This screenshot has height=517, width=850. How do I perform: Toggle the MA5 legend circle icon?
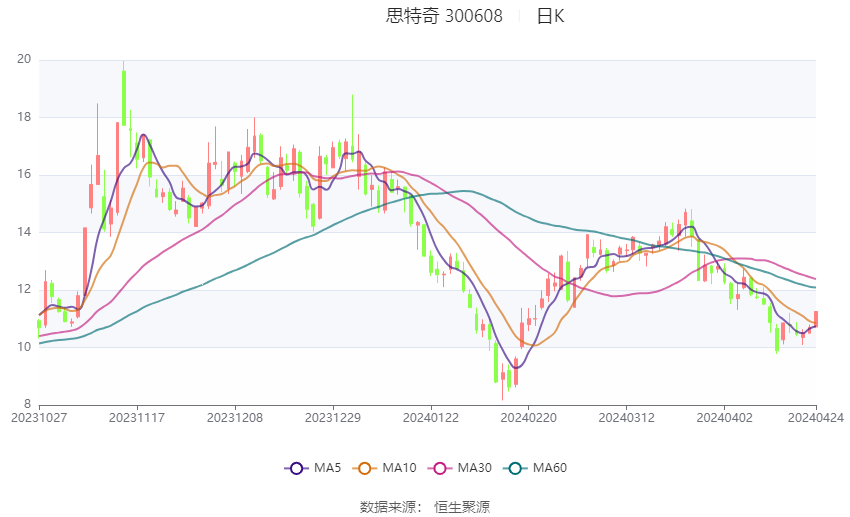296,468
